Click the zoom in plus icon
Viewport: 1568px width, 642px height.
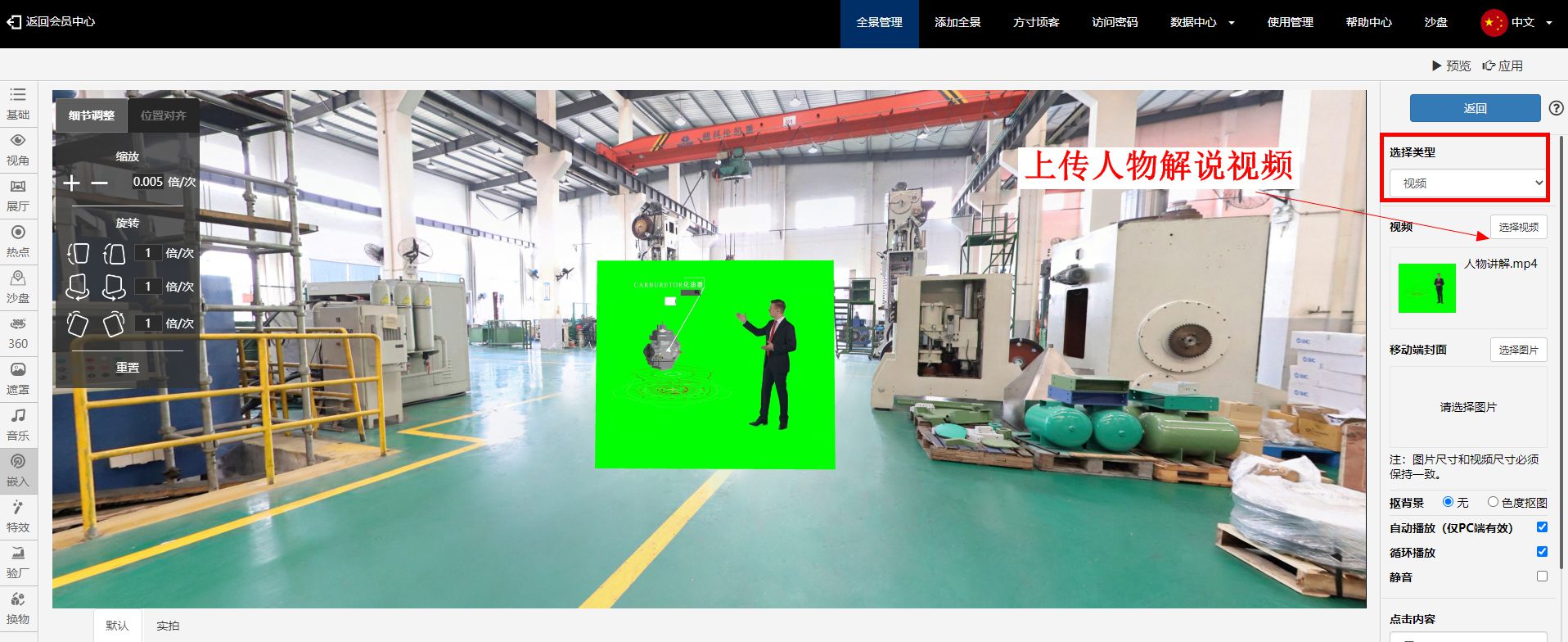click(x=72, y=183)
